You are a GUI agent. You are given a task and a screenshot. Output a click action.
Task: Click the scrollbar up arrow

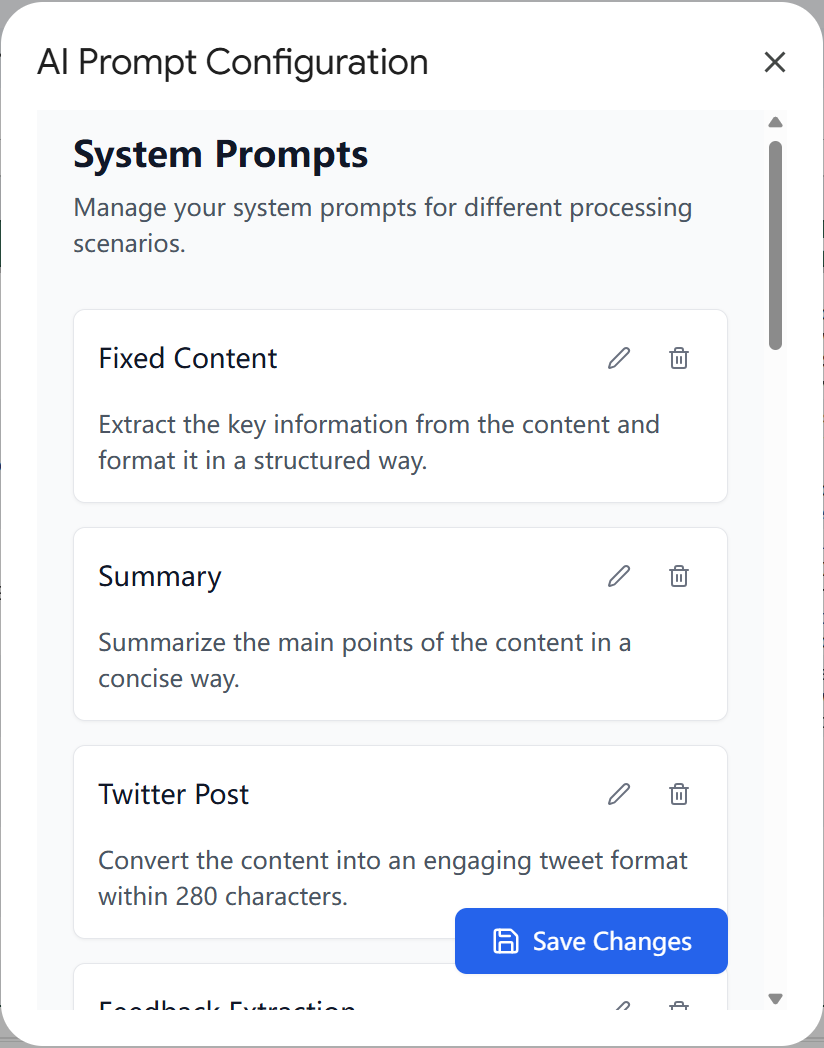[x=775, y=123]
